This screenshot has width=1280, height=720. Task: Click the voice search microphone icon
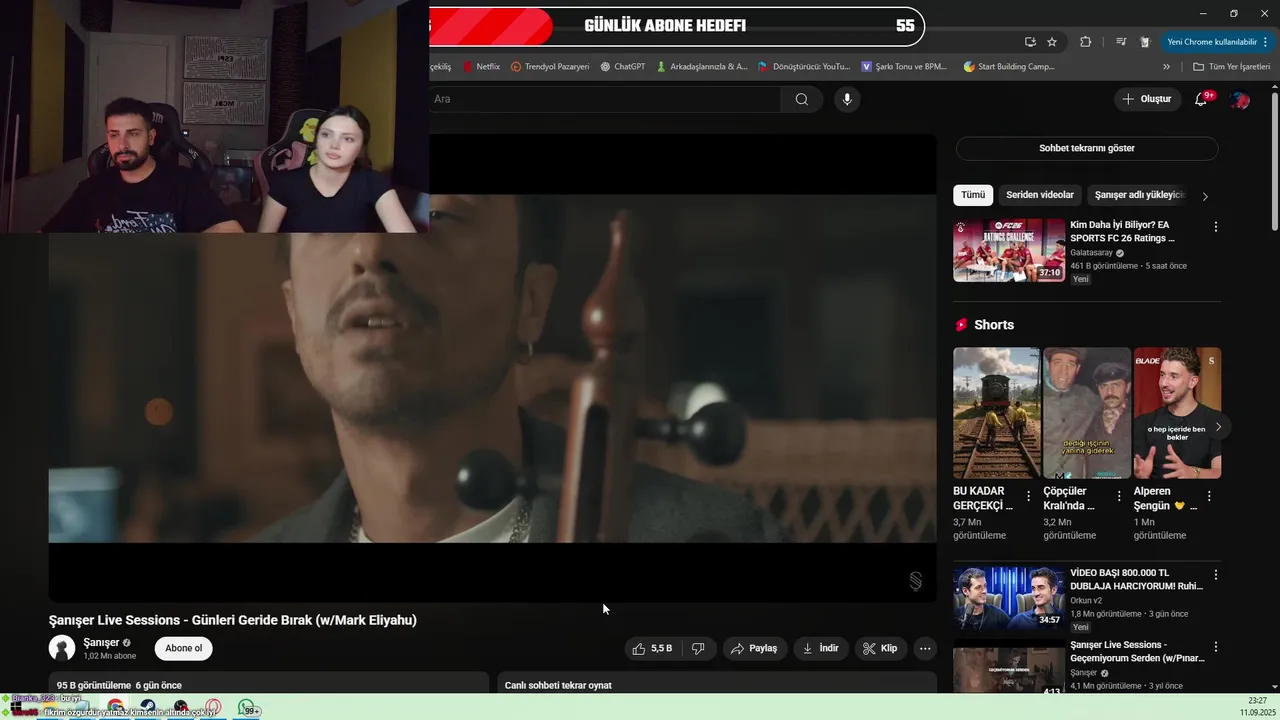coord(847,99)
